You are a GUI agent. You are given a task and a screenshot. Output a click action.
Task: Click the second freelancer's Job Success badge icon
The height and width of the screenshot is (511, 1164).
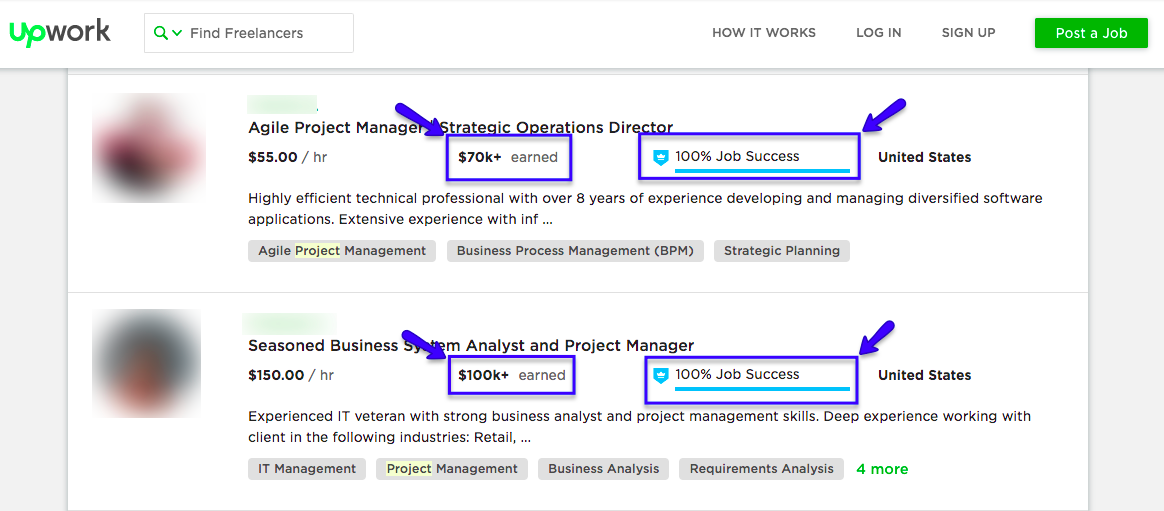[660, 375]
